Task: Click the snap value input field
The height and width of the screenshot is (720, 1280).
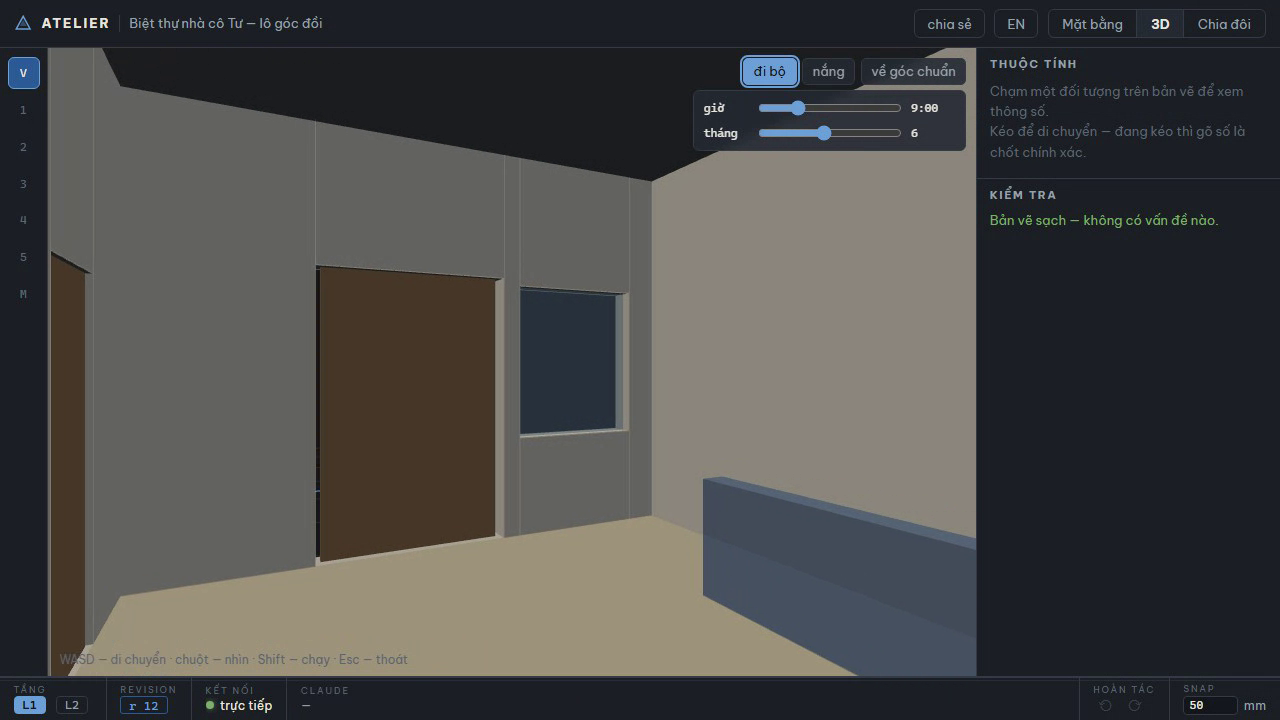Action: click(1210, 705)
